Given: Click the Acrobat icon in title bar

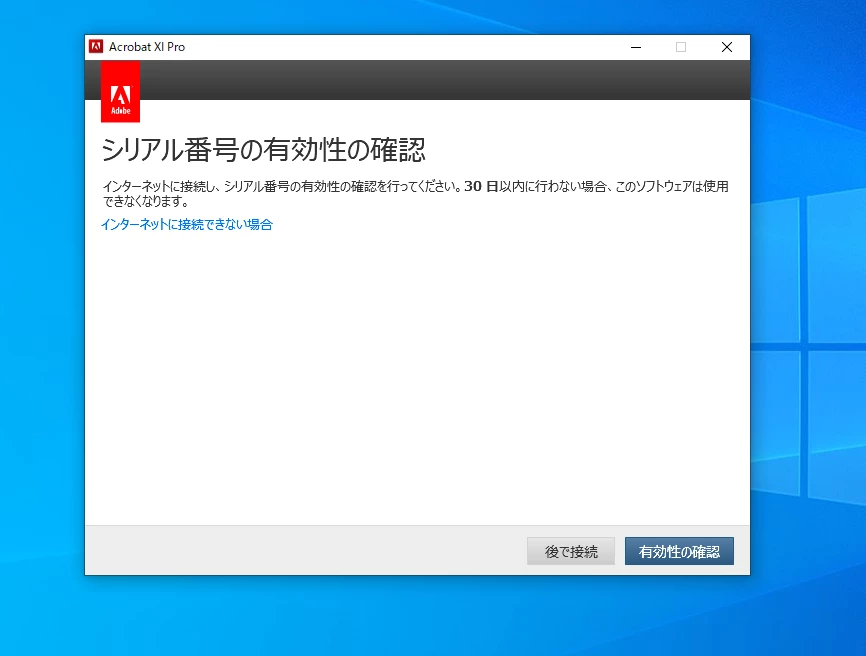Looking at the screenshot, I should pos(96,47).
